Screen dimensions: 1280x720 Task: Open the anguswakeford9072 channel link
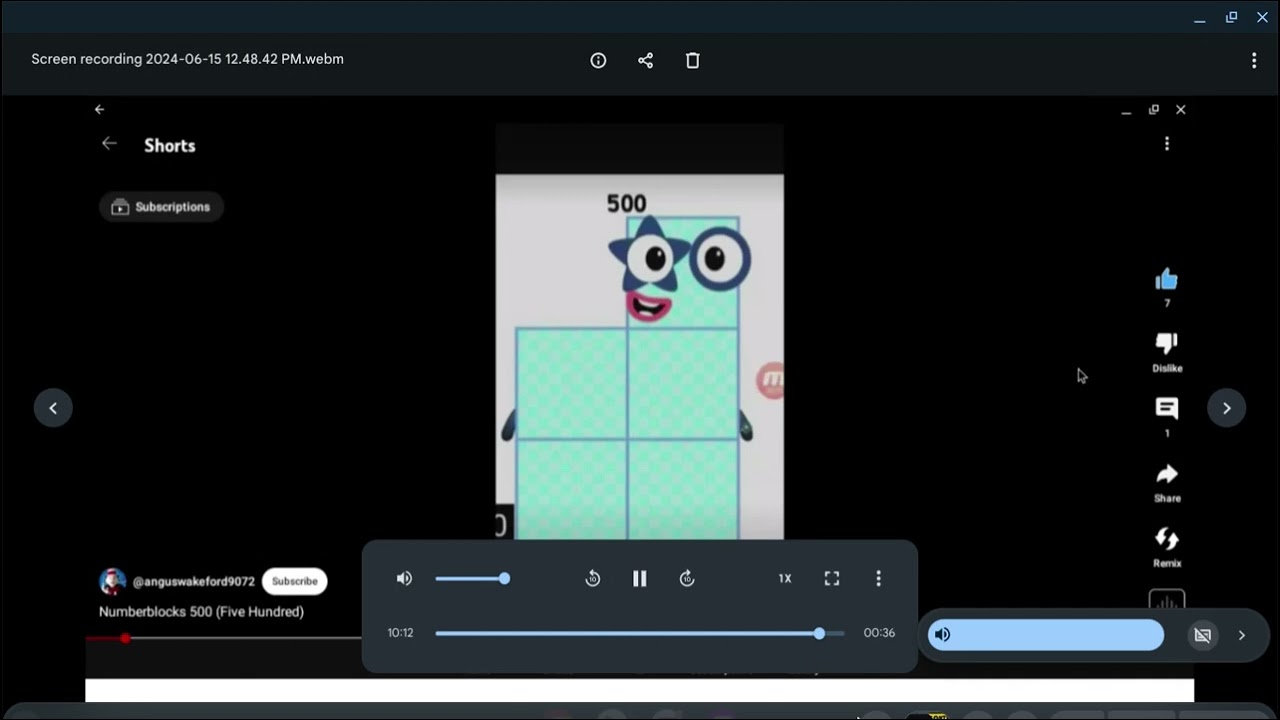click(193, 581)
